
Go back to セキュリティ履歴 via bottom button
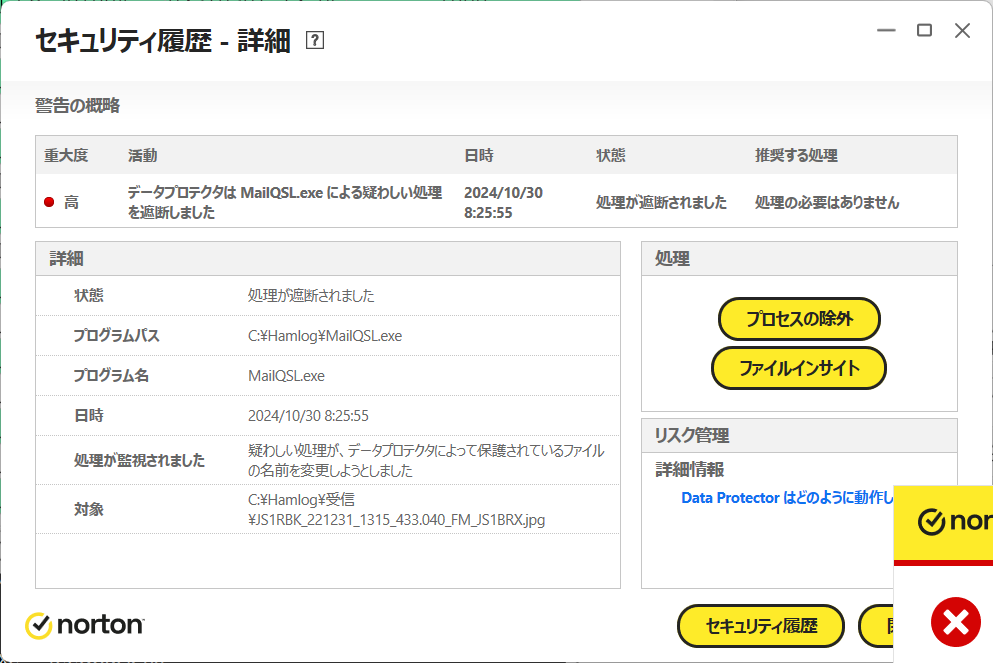point(761,626)
